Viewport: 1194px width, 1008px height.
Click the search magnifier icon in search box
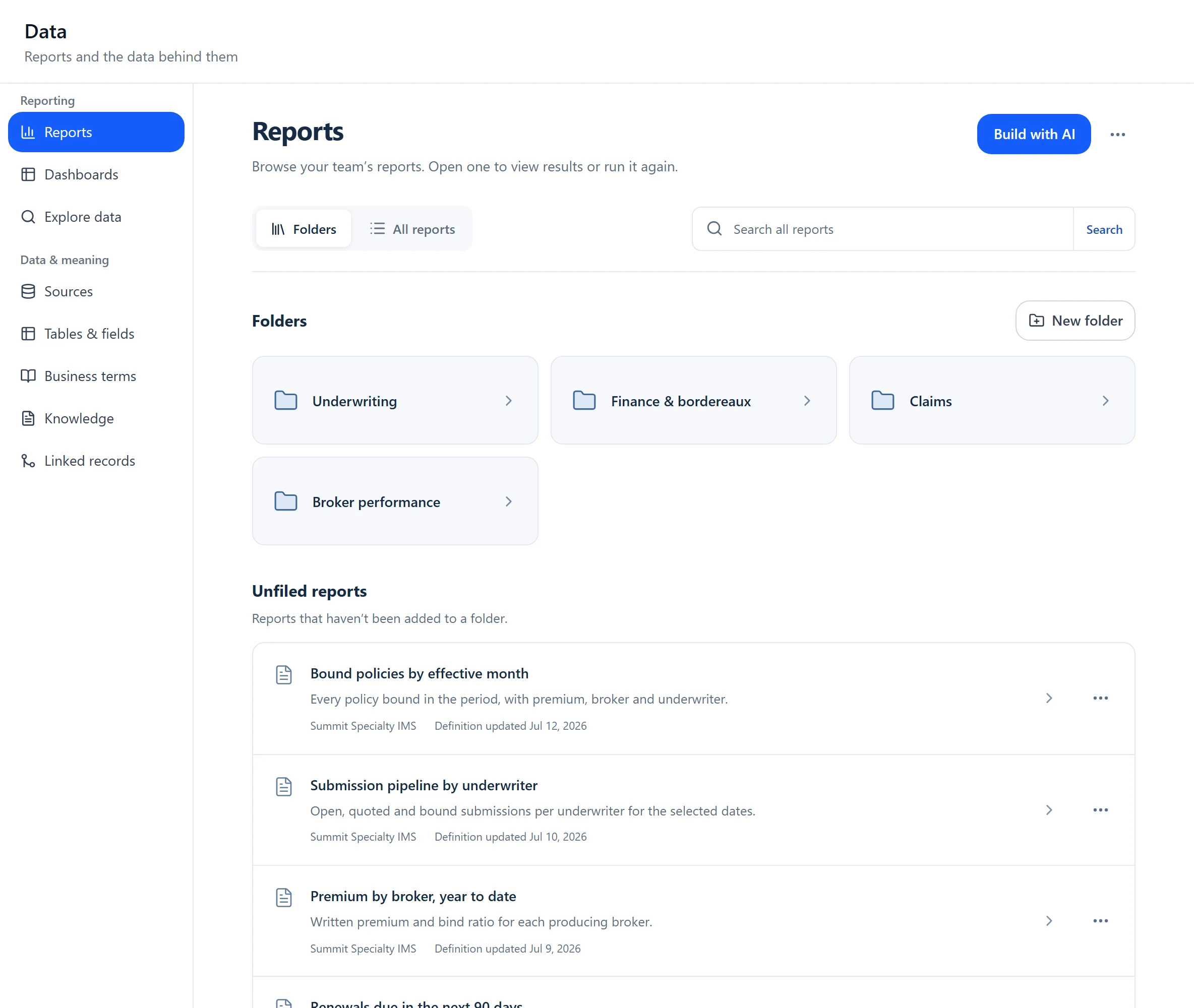click(x=714, y=229)
